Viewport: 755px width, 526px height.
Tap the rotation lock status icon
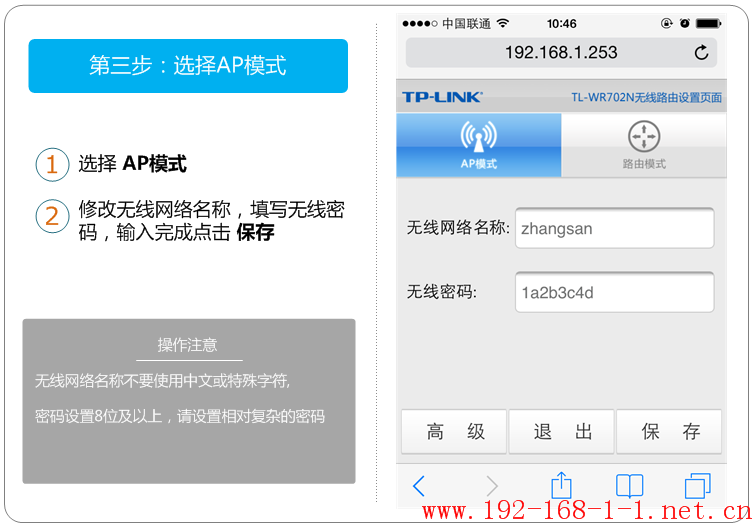(x=666, y=23)
